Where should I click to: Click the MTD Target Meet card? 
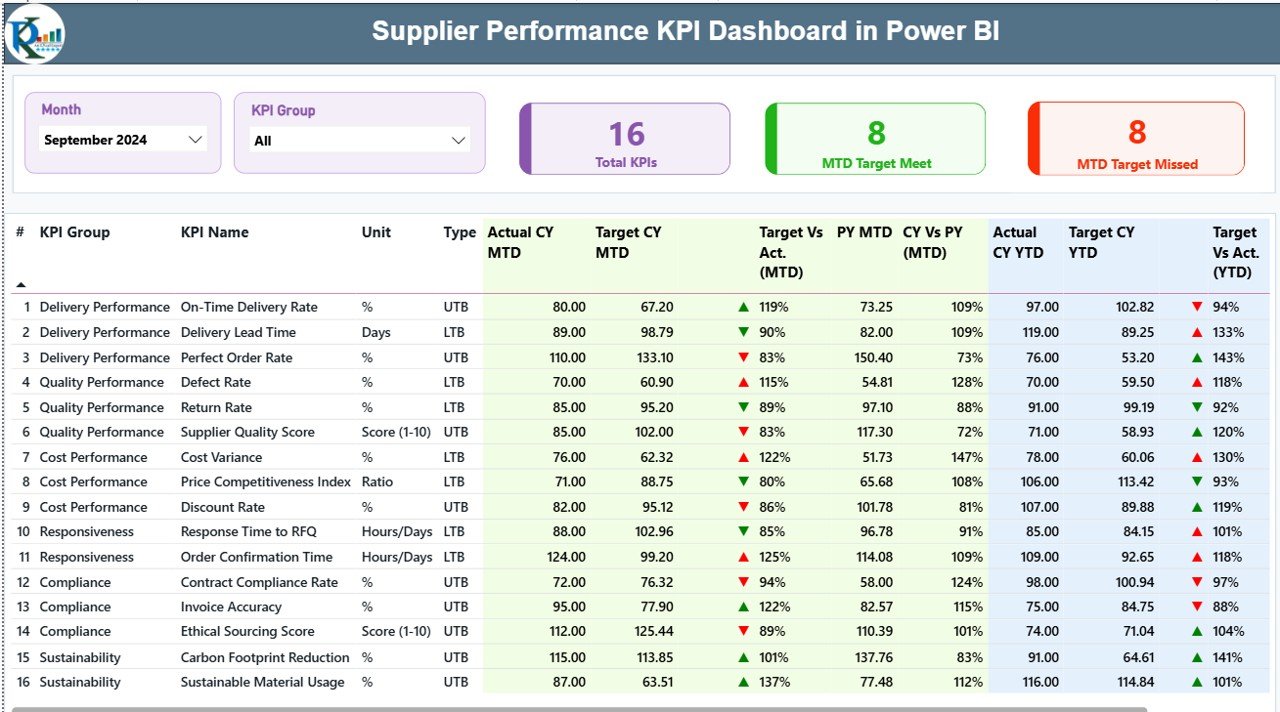click(x=876, y=139)
